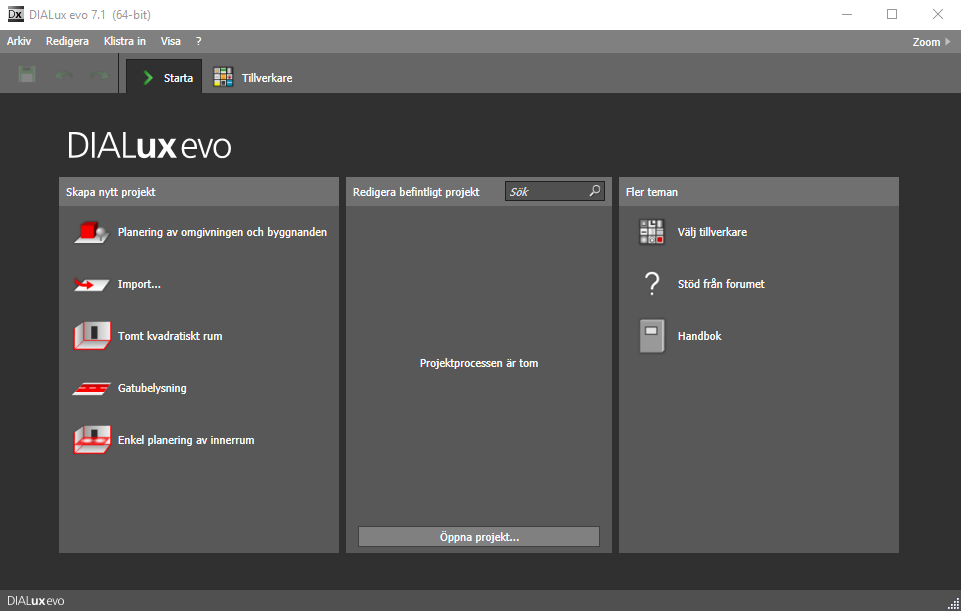The width and height of the screenshot is (961, 611).
Task: Click the empty square room icon
Action: [x=92, y=336]
